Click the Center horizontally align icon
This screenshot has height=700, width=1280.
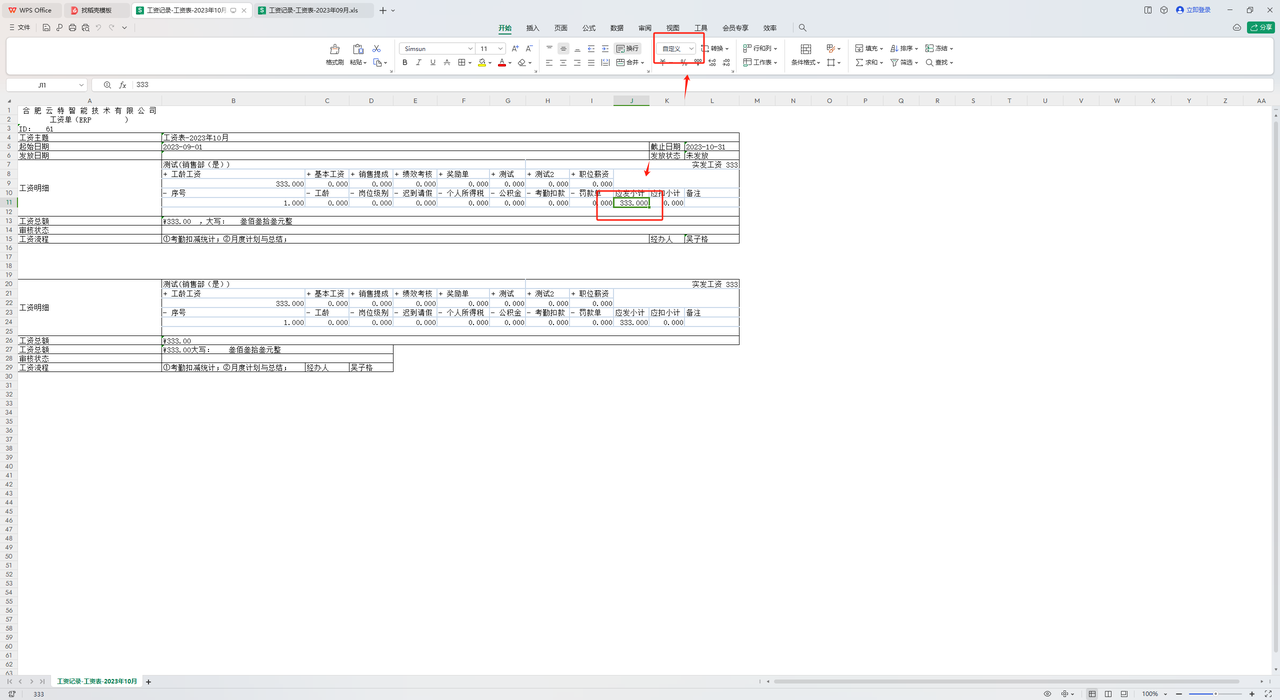(563, 63)
